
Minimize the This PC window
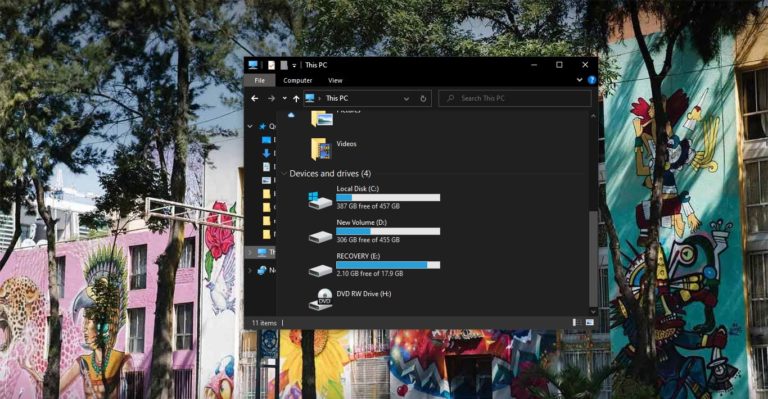[534, 65]
